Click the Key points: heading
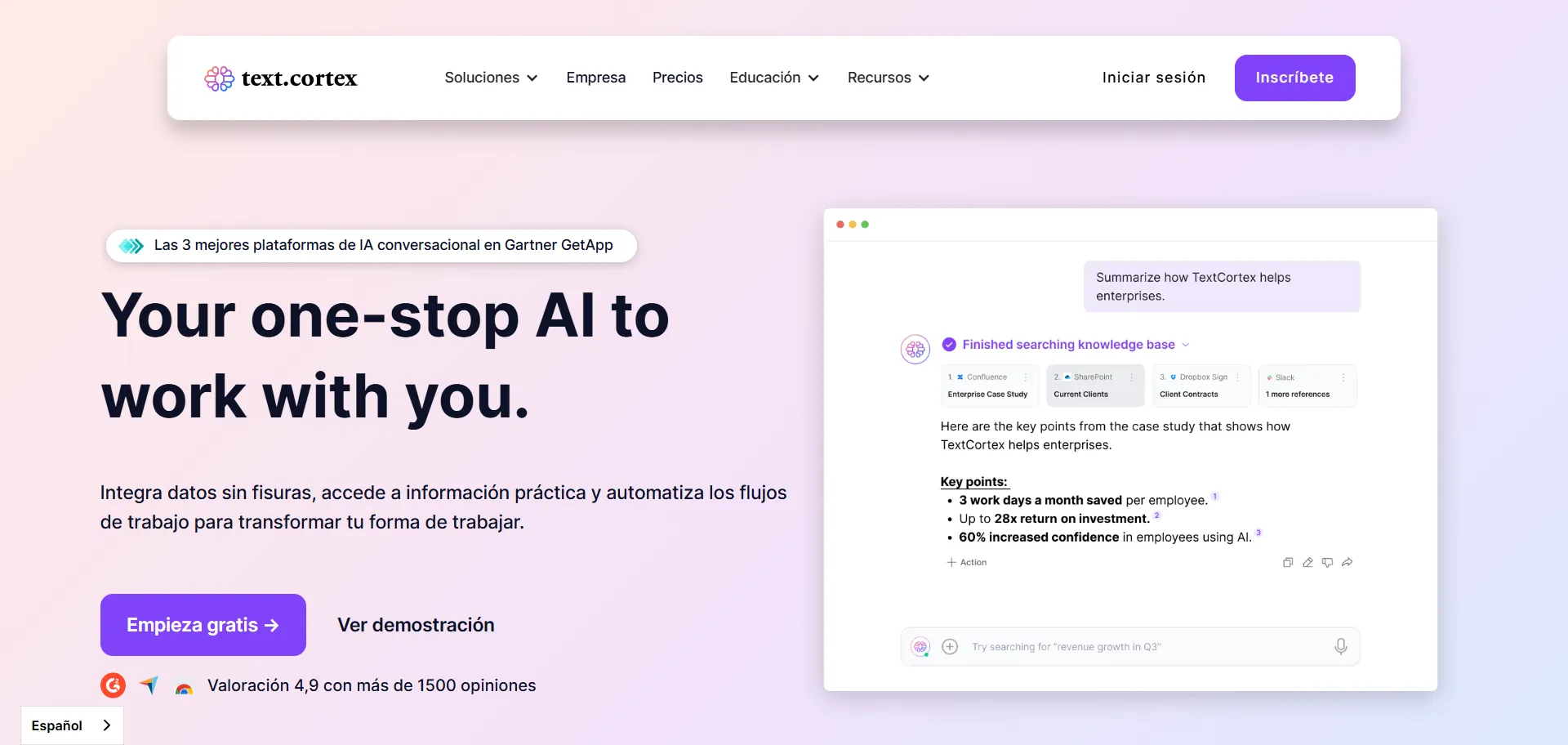The image size is (1568, 745). tap(974, 482)
